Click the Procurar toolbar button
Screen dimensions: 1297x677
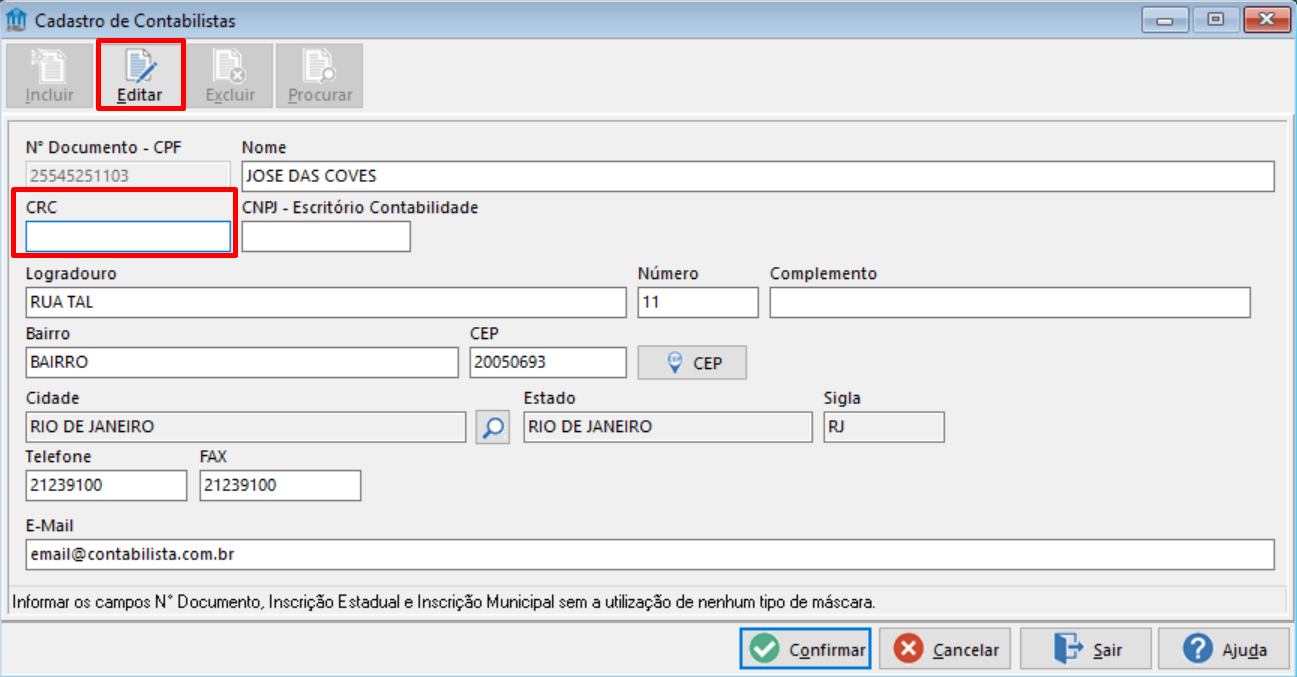point(320,75)
